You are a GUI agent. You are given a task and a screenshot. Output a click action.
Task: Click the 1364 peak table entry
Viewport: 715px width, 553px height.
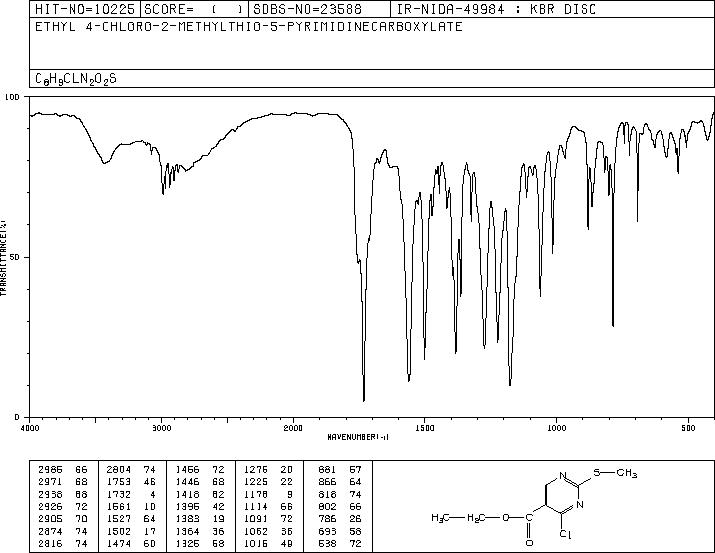pos(200,531)
